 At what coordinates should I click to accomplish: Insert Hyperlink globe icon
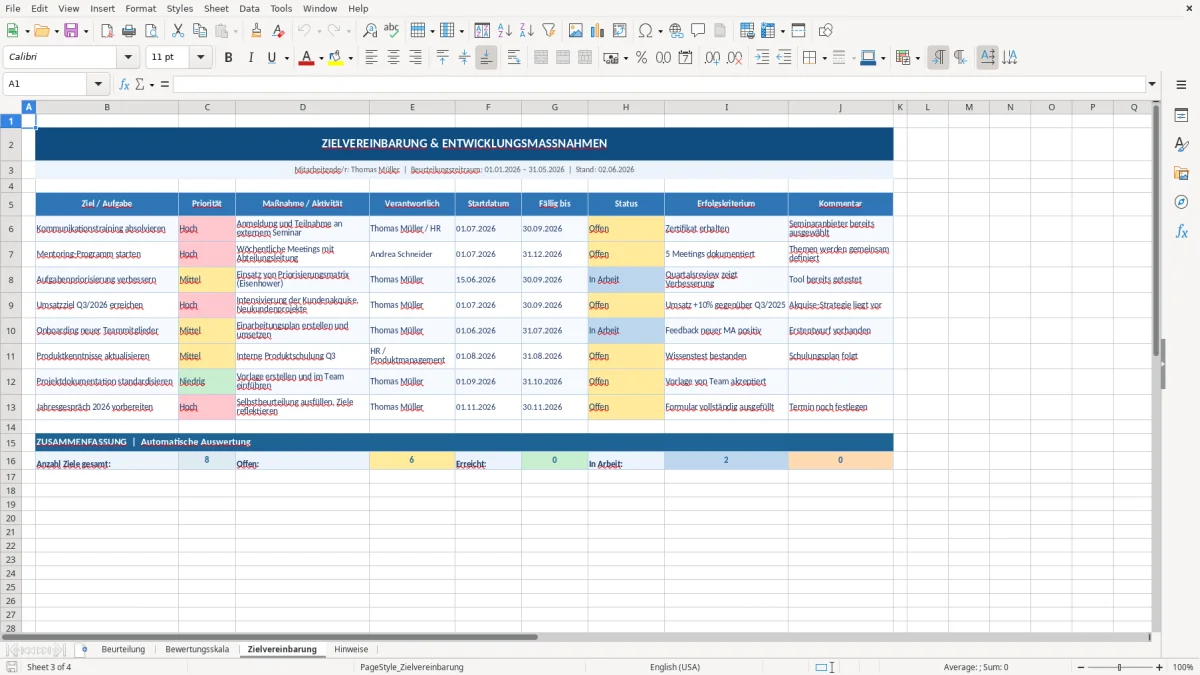(x=676, y=31)
